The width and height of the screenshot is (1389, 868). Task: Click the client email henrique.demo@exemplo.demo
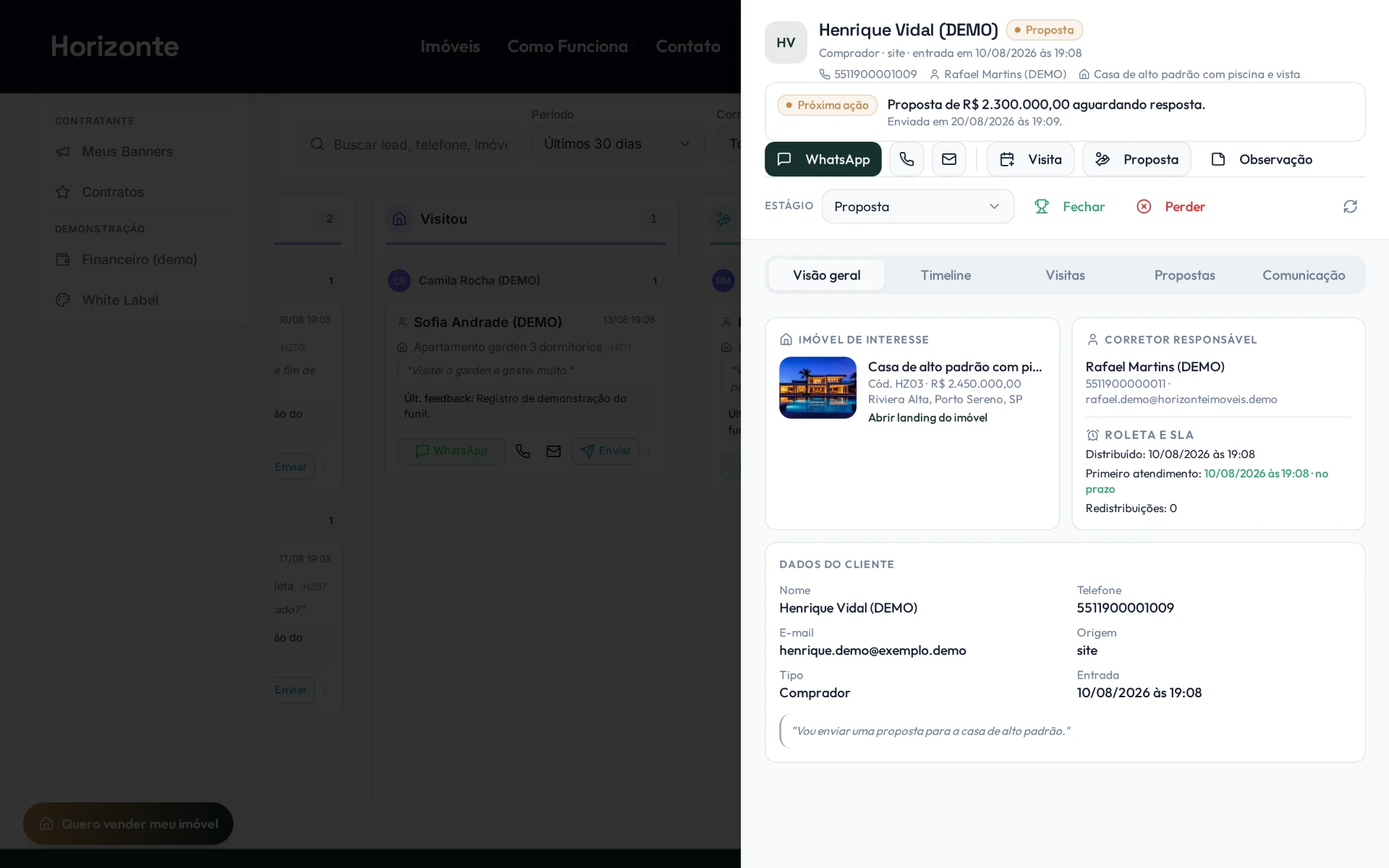(872, 650)
